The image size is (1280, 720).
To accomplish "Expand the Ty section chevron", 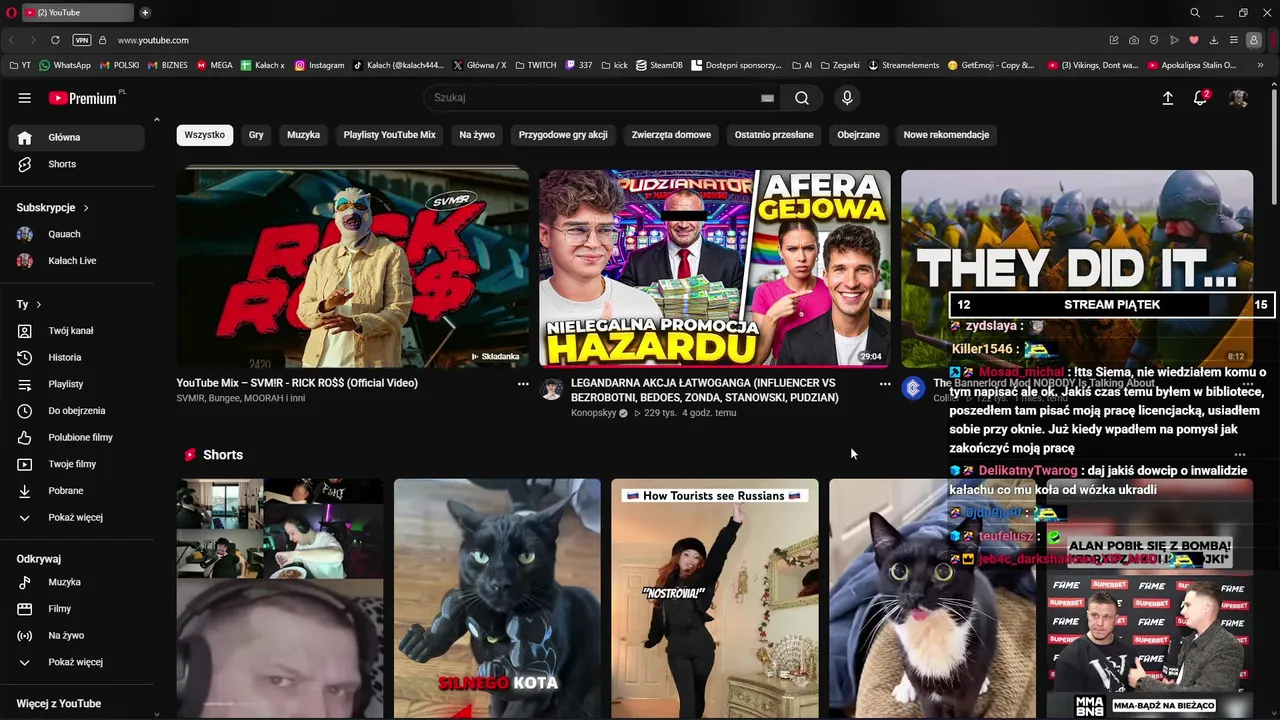I will coord(39,304).
